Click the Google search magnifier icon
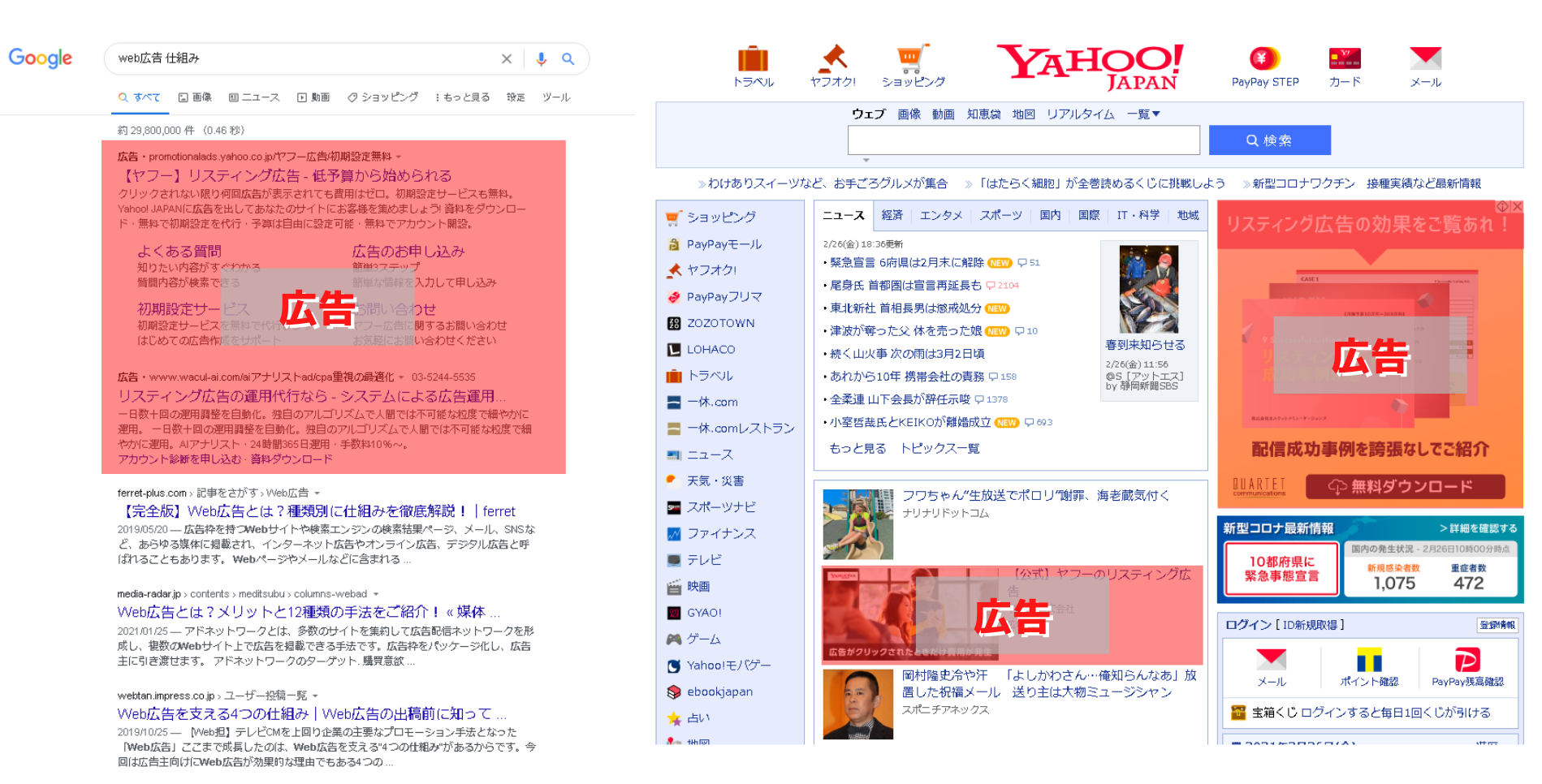Viewport: 1542px width, 784px height. (568, 58)
